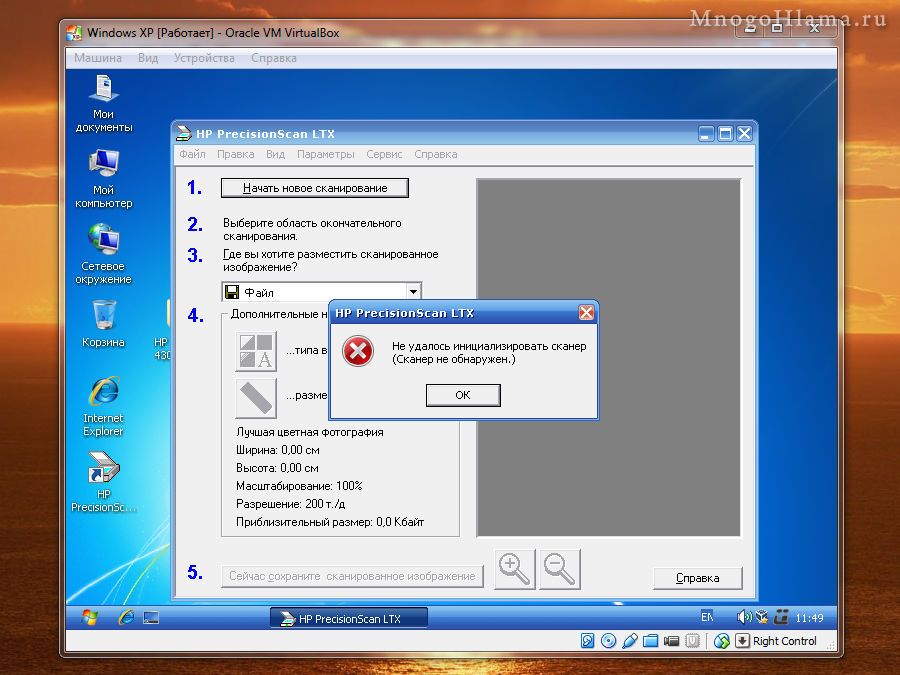Click Начать новое сканирование button
Image resolution: width=900 pixels, height=675 pixels.
315,188
